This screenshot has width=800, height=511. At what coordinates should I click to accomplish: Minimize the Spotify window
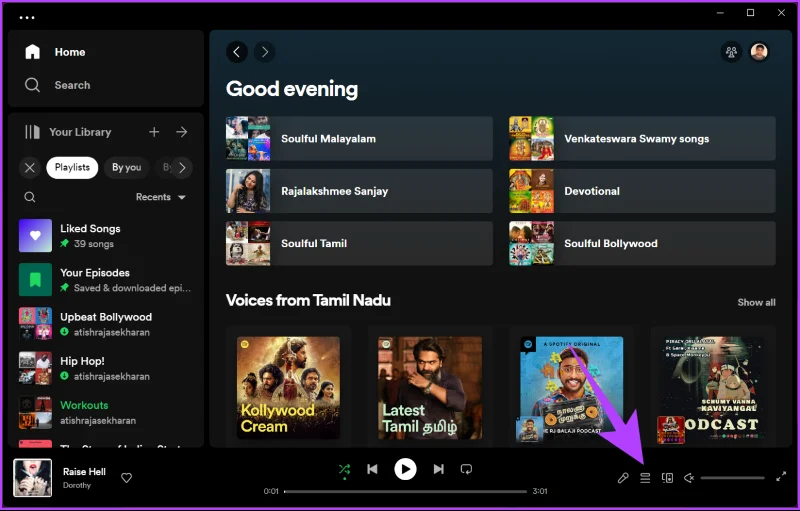(x=720, y=13)
